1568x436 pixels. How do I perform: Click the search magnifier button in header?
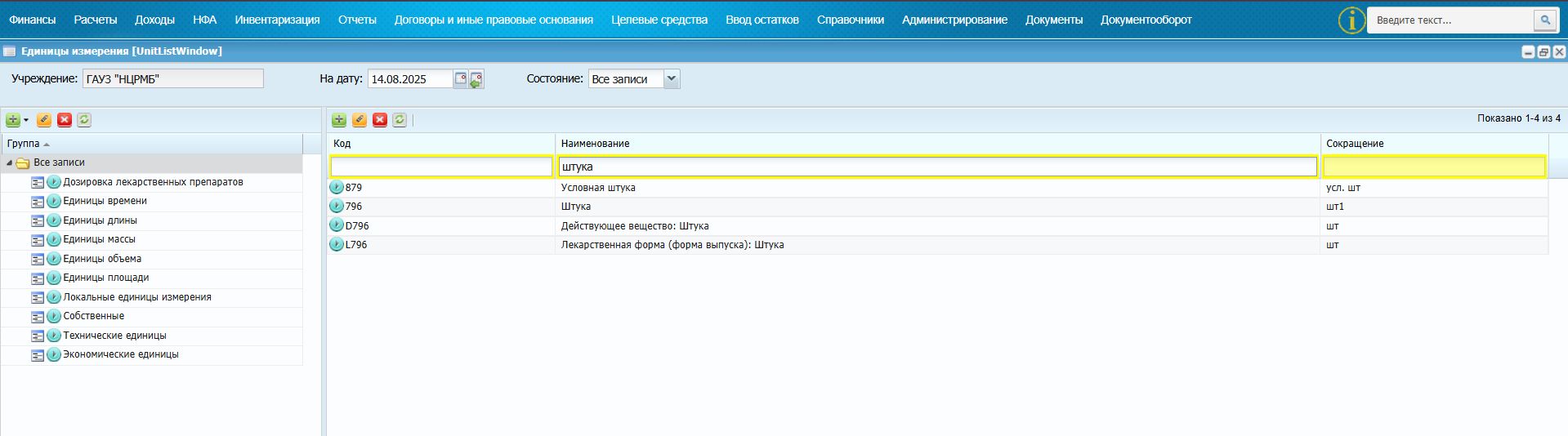pos(1545,20)
